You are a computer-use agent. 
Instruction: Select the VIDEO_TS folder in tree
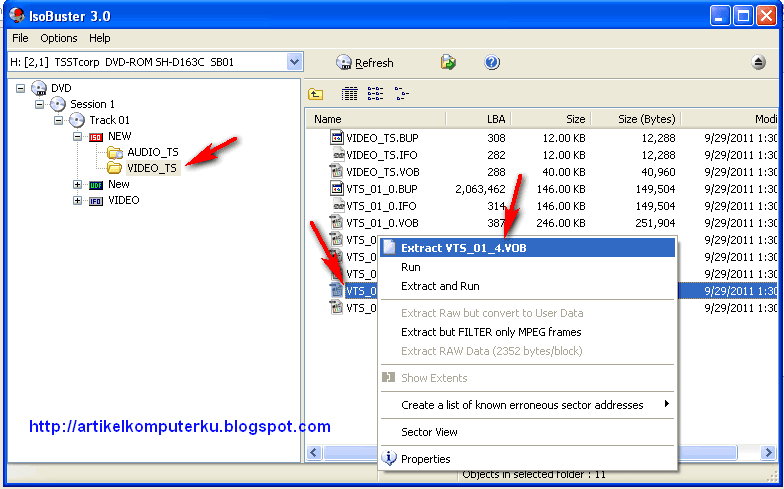coord(152,168)
